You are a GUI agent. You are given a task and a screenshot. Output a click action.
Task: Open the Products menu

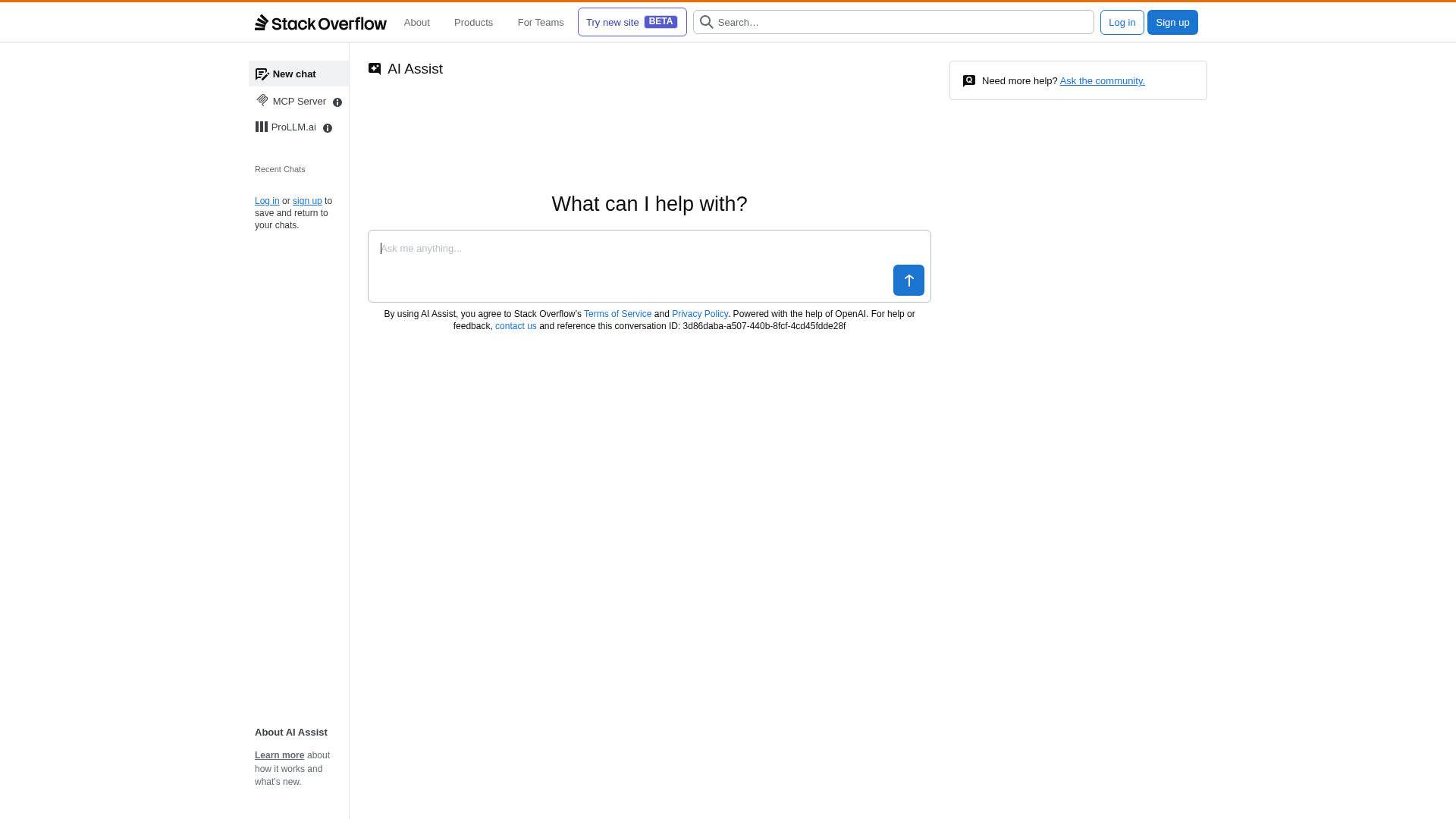[473, 23]
